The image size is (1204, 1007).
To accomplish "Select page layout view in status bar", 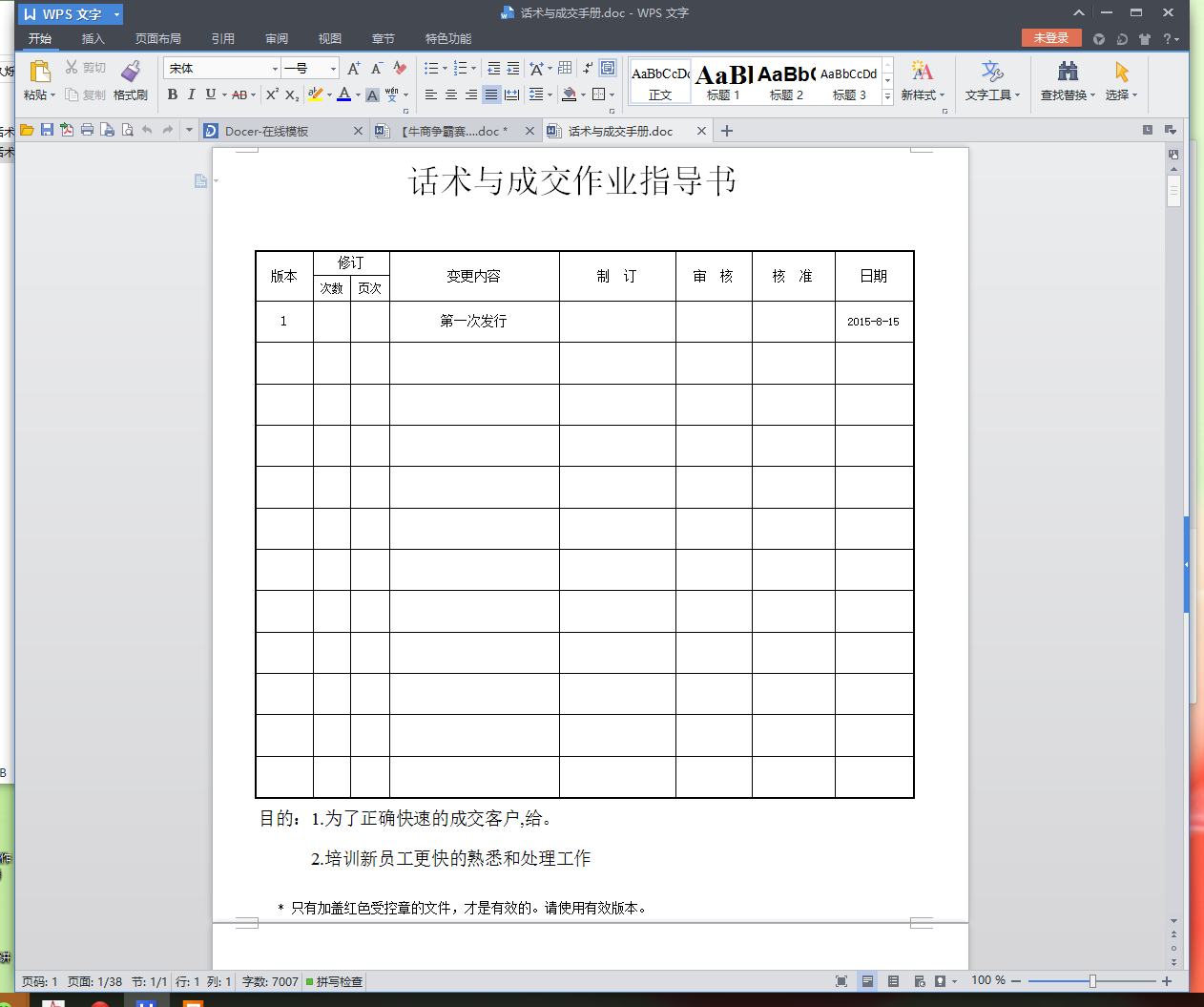I will tap(867, 981).
